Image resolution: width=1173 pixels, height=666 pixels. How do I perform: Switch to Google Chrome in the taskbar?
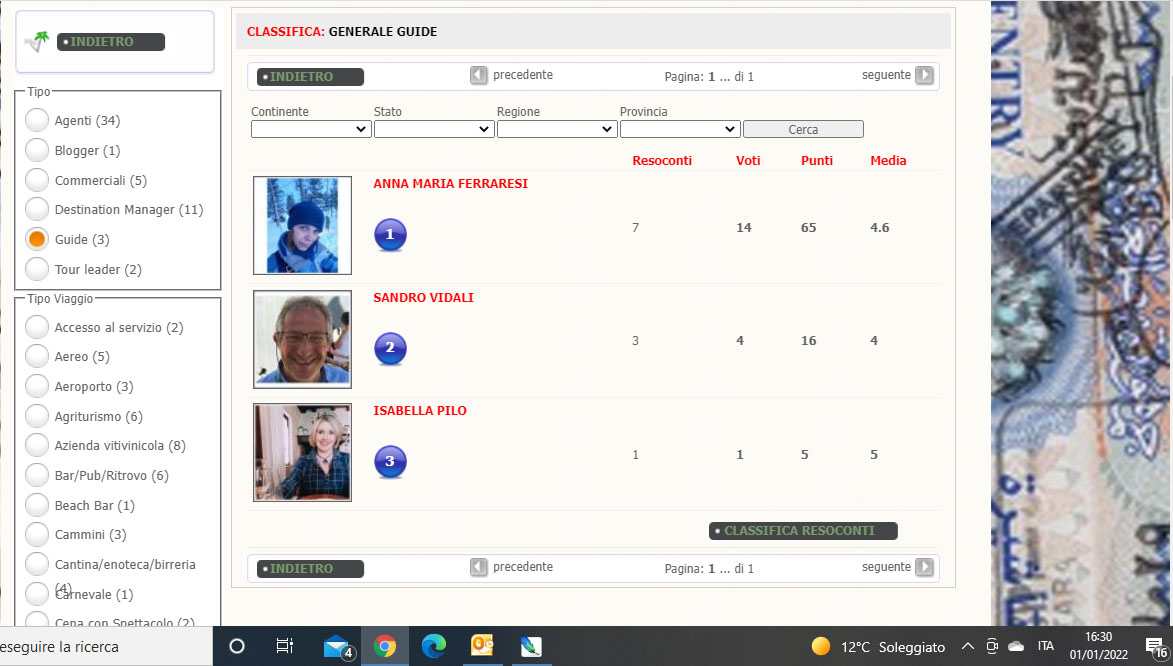[385, 646]
